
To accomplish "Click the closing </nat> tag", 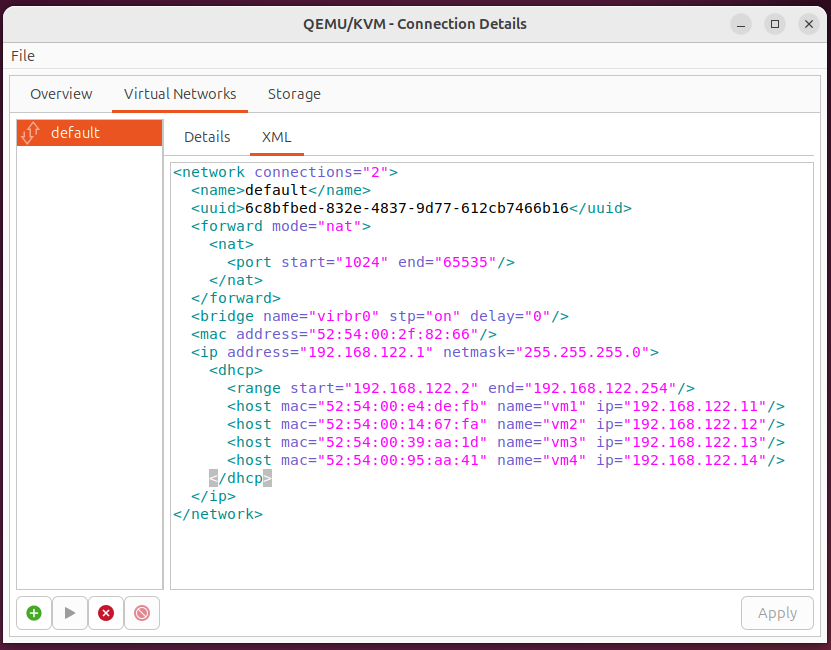I will (x=236, y=280).
